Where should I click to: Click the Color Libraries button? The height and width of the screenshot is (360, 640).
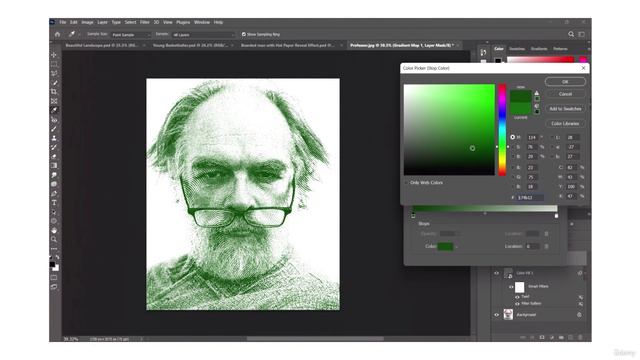click(x=565, y=123)
